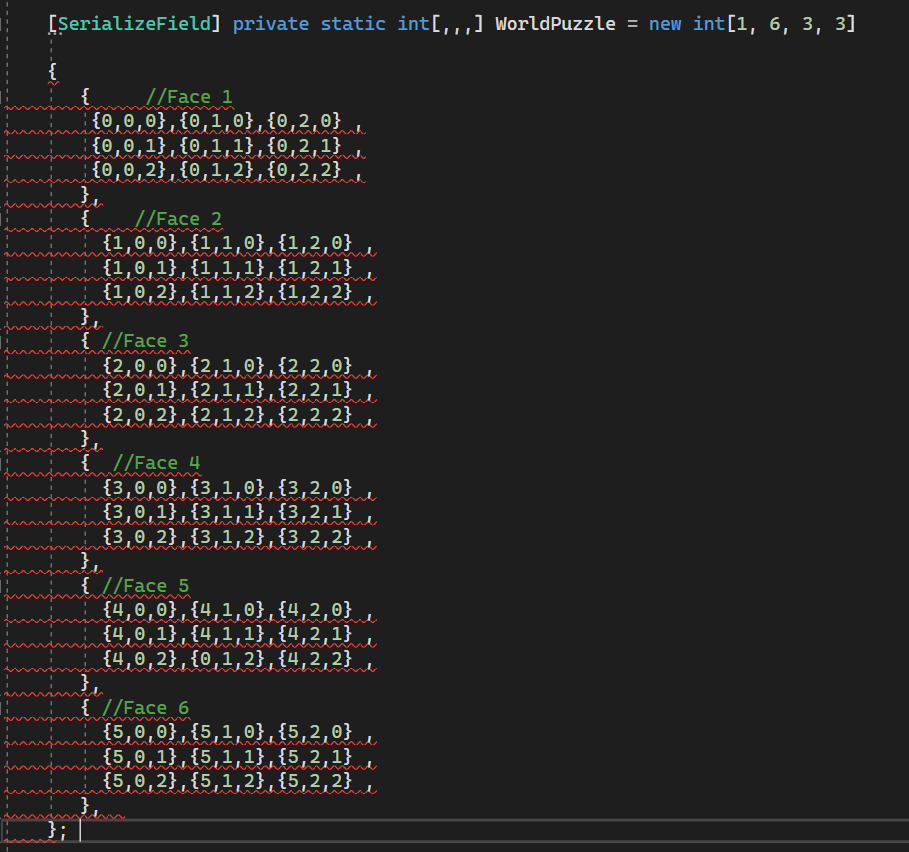Click the //Face 1 comment
This screenshot has width=909, height=852.
click(189, 97)
